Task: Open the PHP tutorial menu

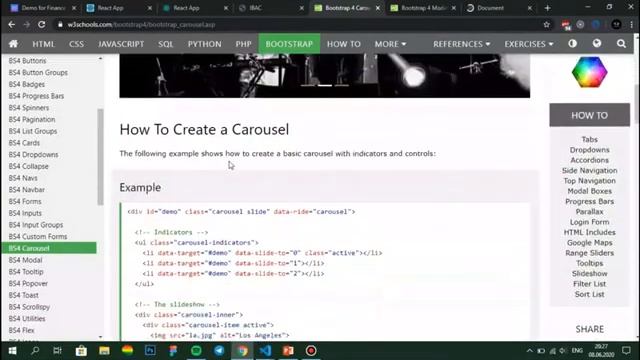Action: 243,44
